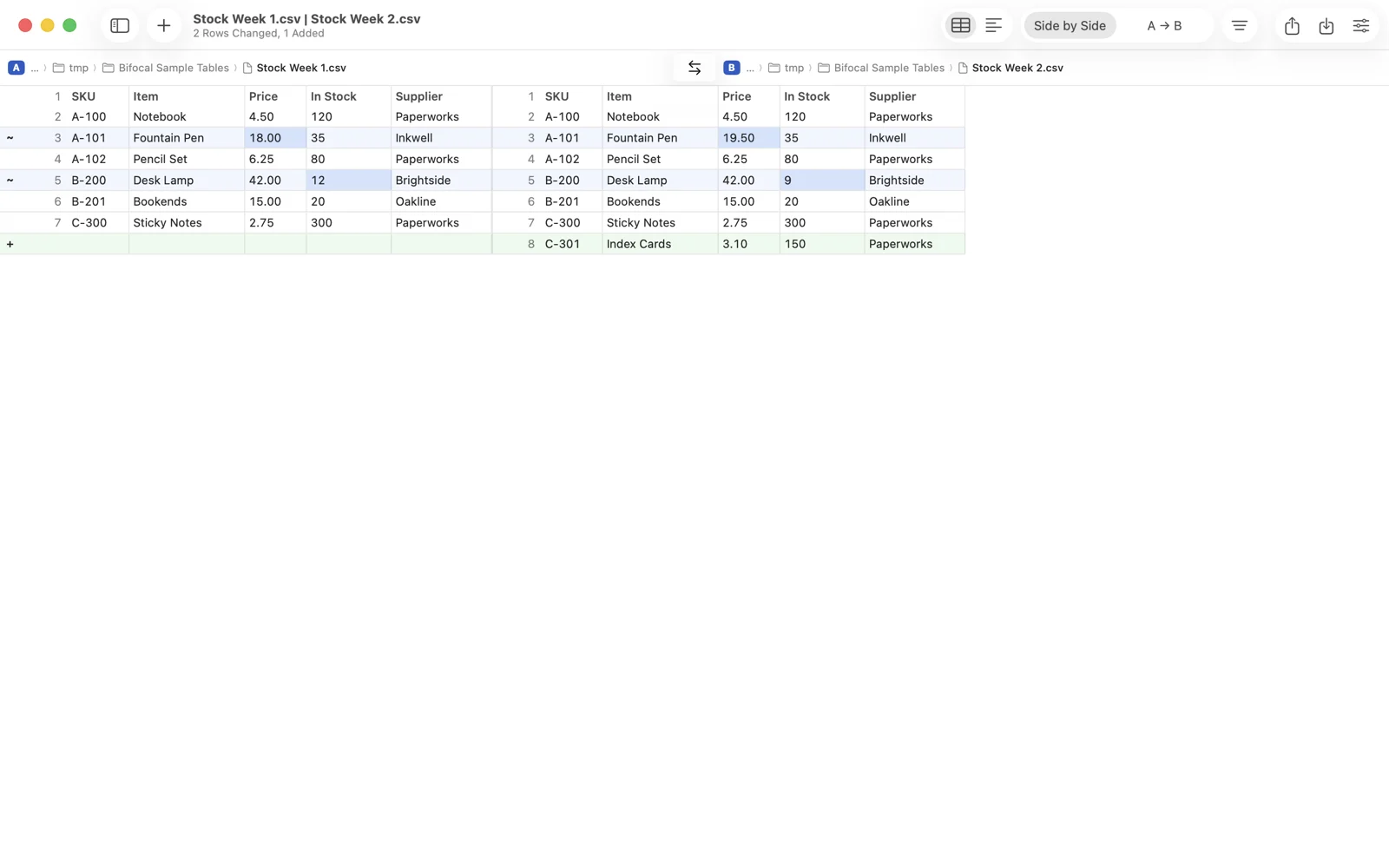Expand right path ellipsis breadcrumb

pos(750,68)
